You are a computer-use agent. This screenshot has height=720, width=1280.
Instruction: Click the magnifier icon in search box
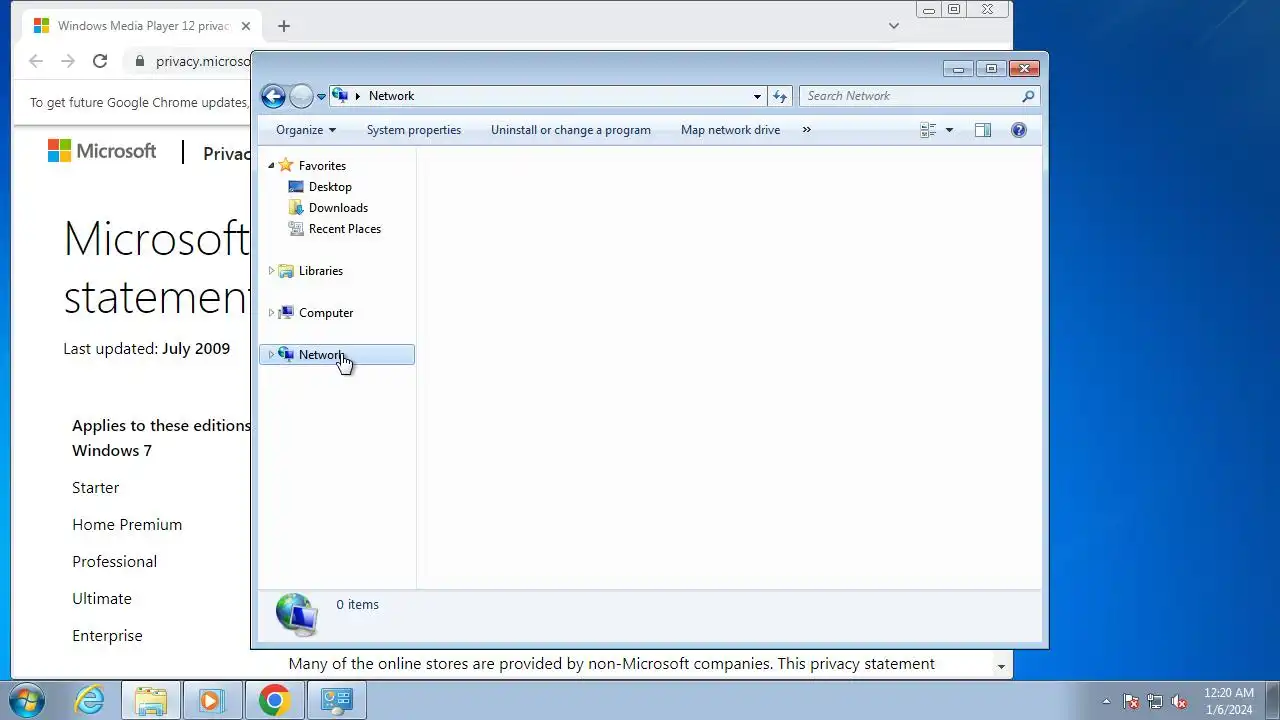pos(1028,96)
